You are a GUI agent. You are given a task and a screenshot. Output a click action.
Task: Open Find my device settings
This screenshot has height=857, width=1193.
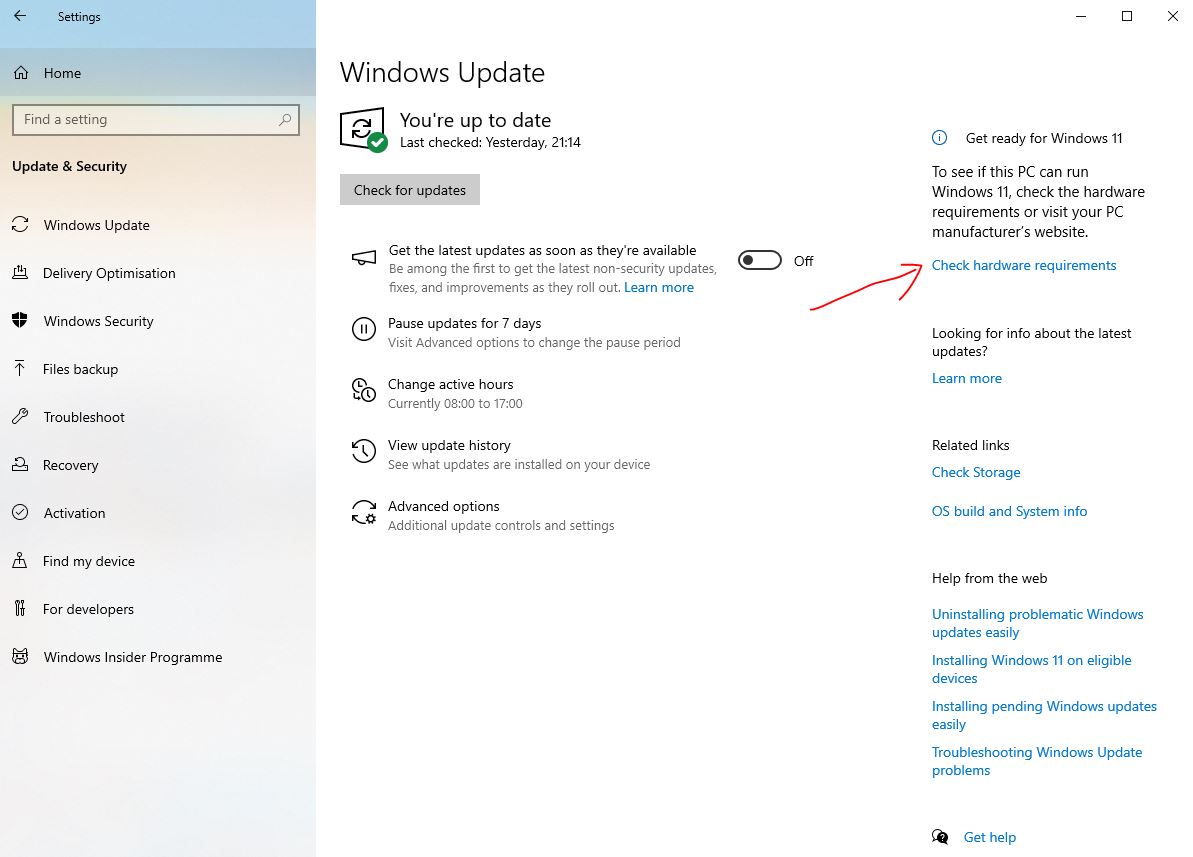(157, 560)
